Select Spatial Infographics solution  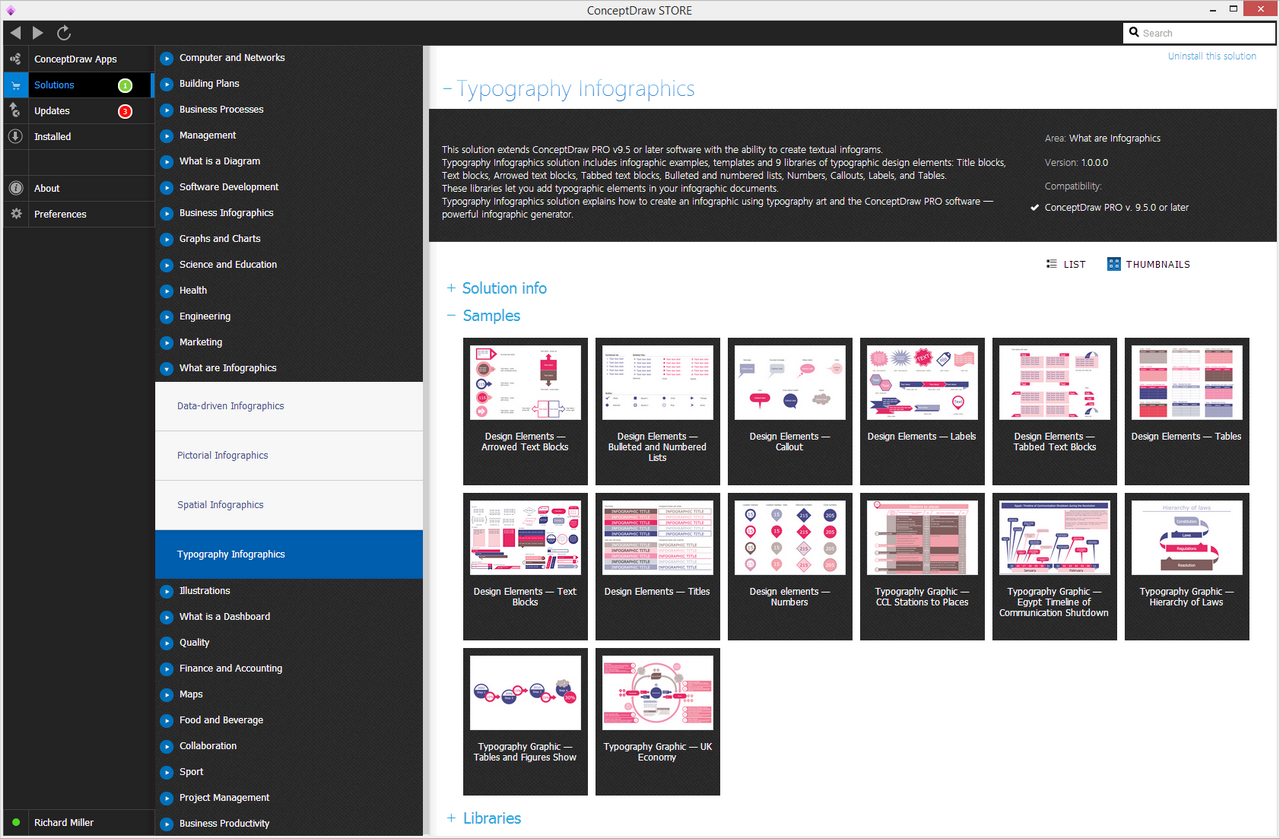click(289, 505)
